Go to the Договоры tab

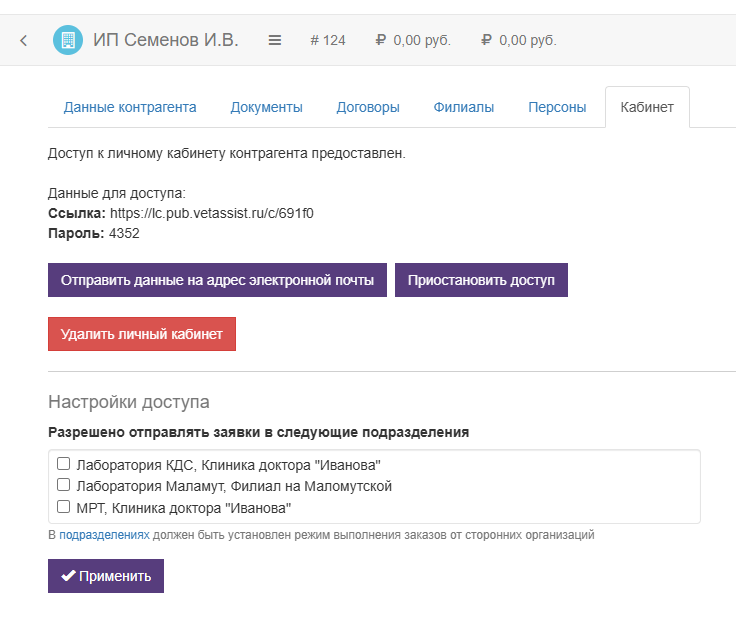pyautogui.click(x=368, y=108)
